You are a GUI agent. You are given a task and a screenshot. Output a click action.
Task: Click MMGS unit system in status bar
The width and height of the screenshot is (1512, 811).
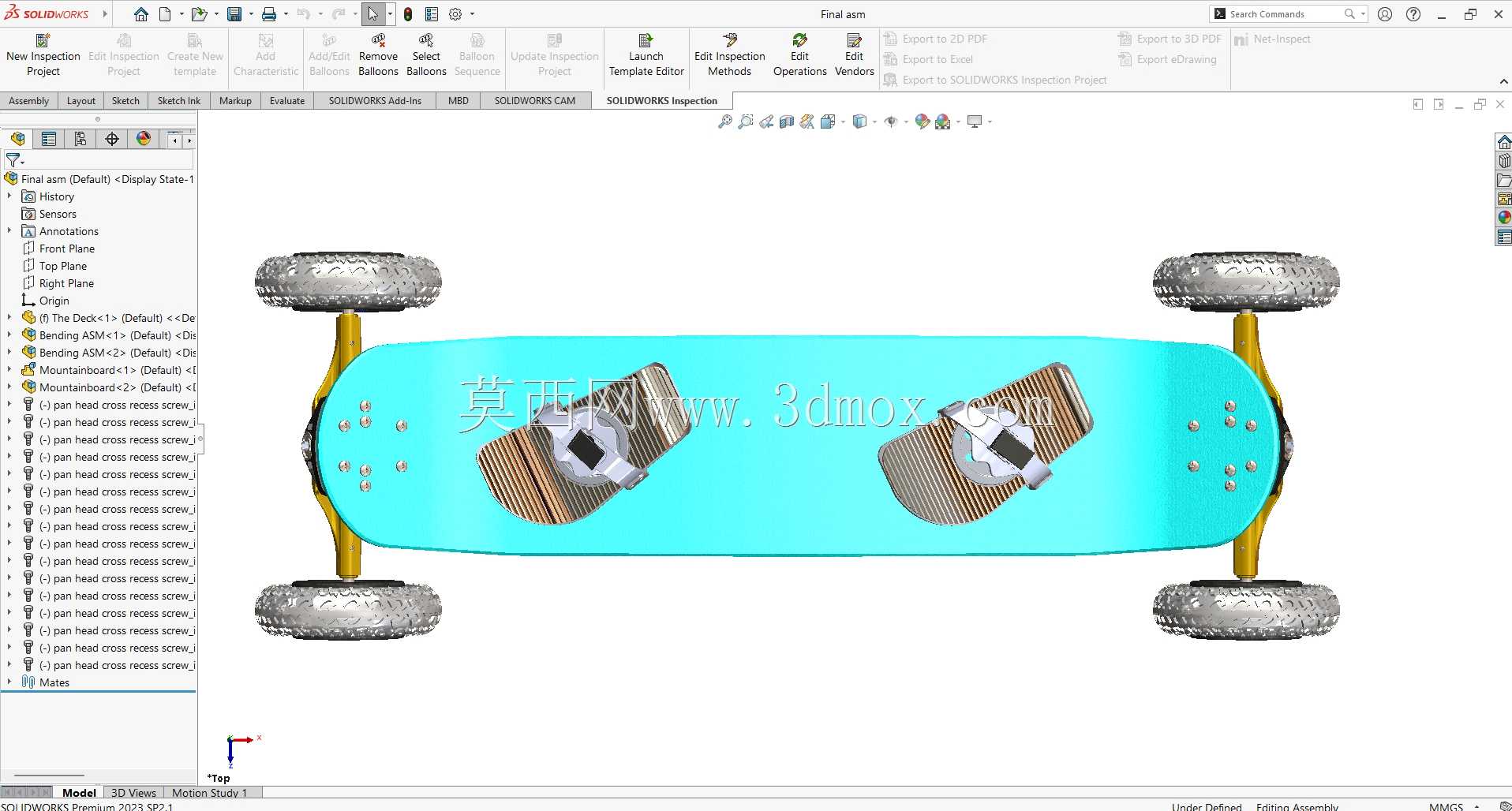click(1446, 806)
